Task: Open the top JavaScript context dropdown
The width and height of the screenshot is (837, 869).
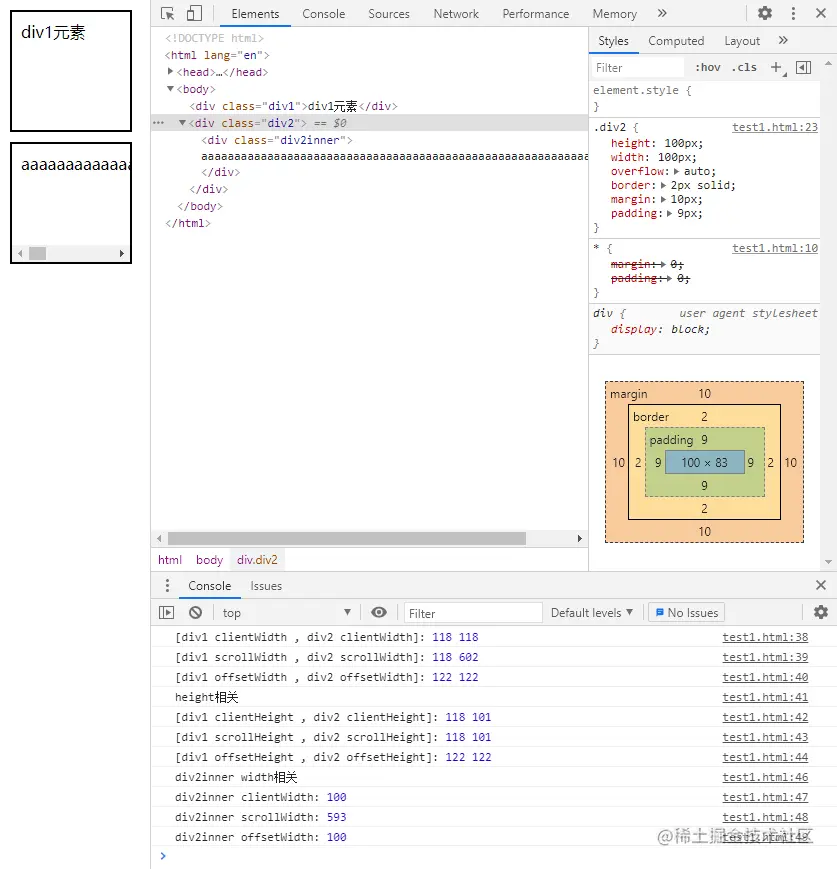Action: (x=287, y=613)
